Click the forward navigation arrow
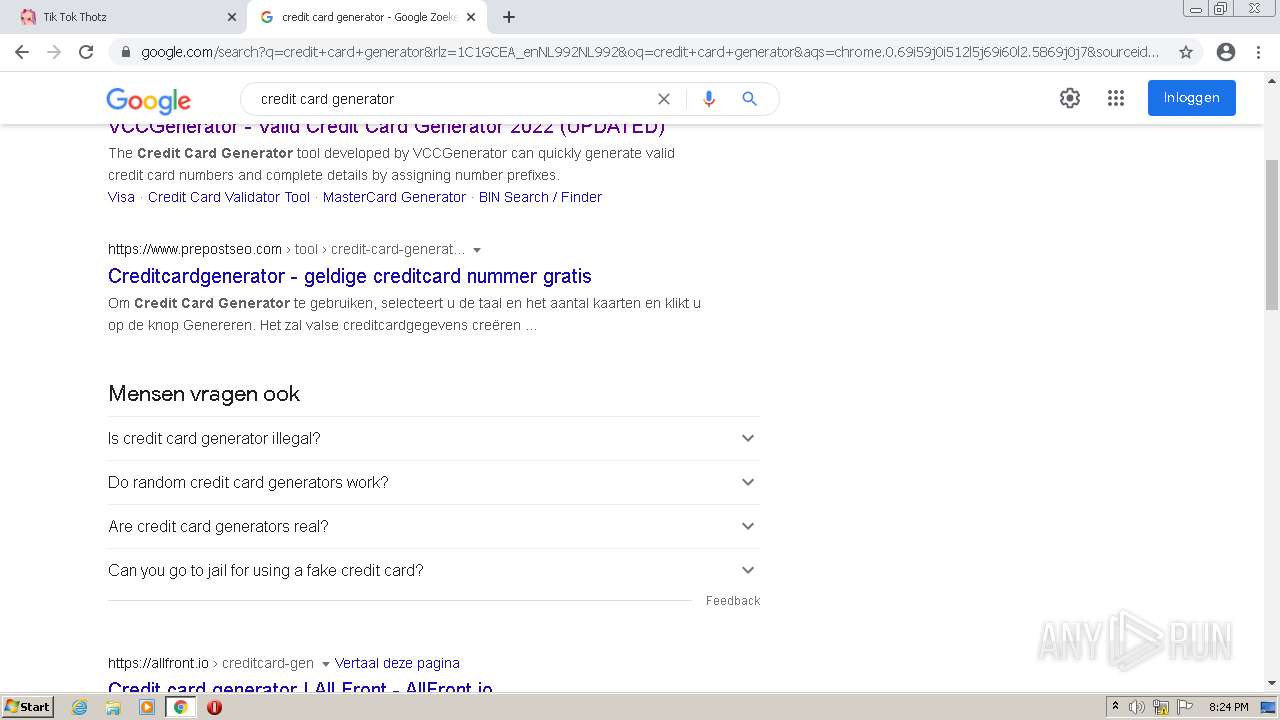Image resolution: width=1280 pixels, height=720 pixels. [54, 52]
